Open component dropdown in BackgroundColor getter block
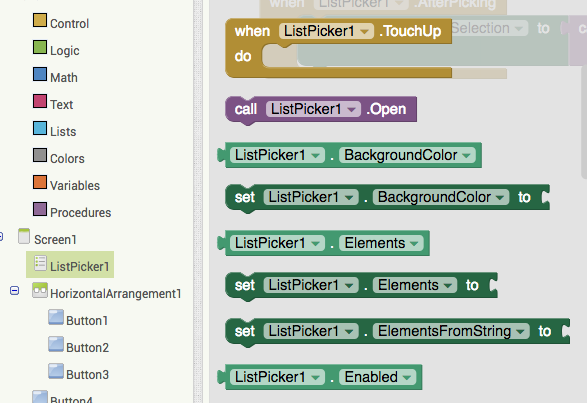 [277, 155]
